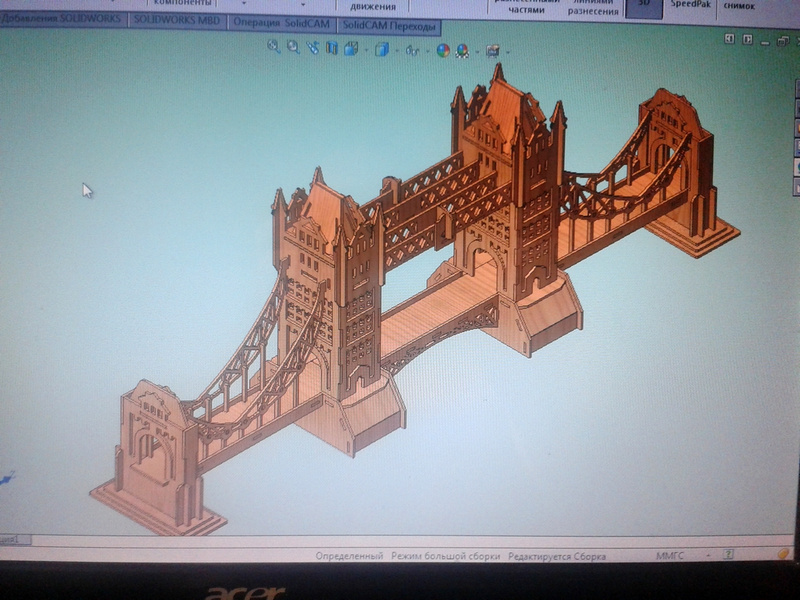Select the Zoom to Area tool
Image resolution: width=800 pixels, height=600 pixels.
pos(293,46)
